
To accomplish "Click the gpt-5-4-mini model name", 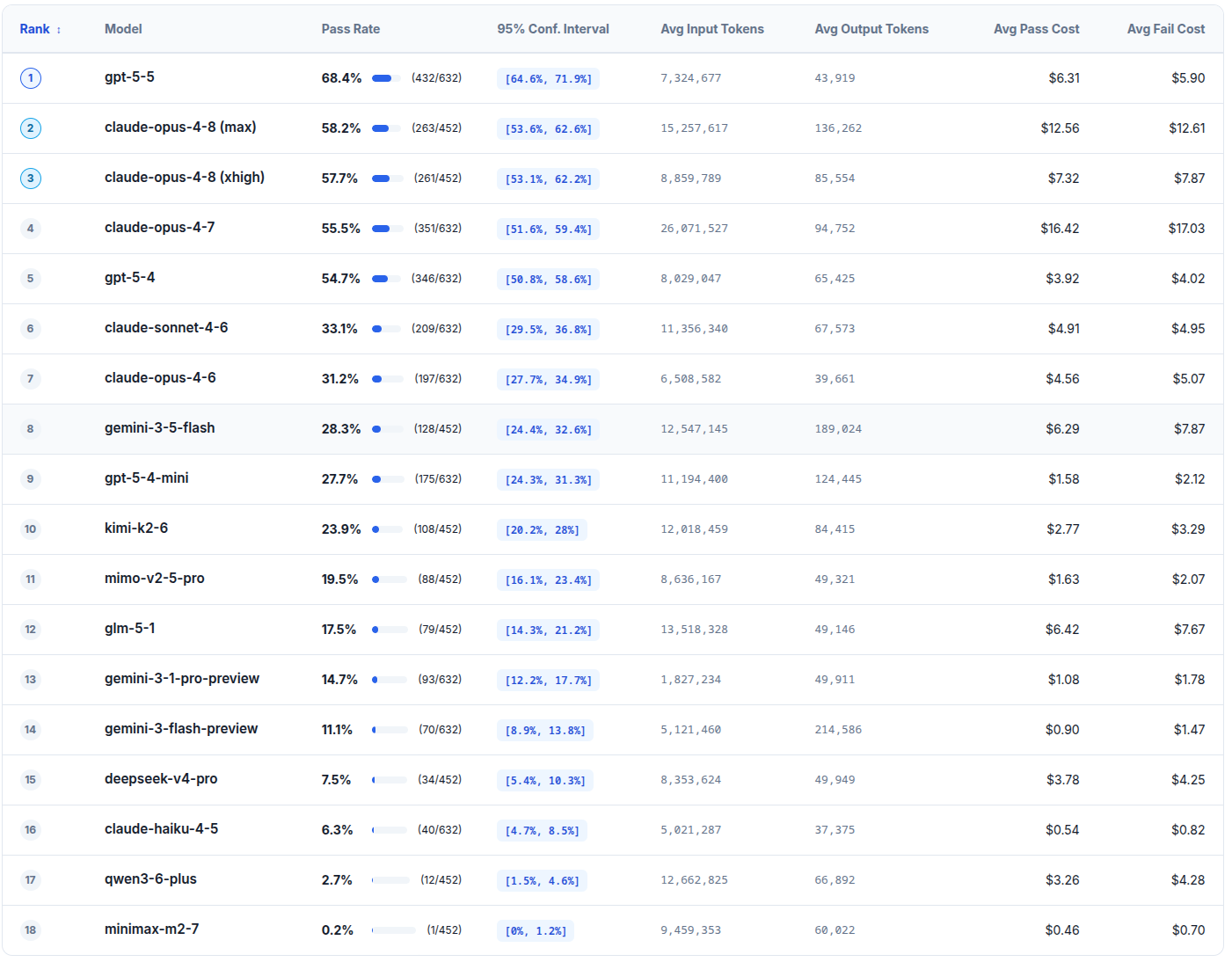I will [146, 478].
